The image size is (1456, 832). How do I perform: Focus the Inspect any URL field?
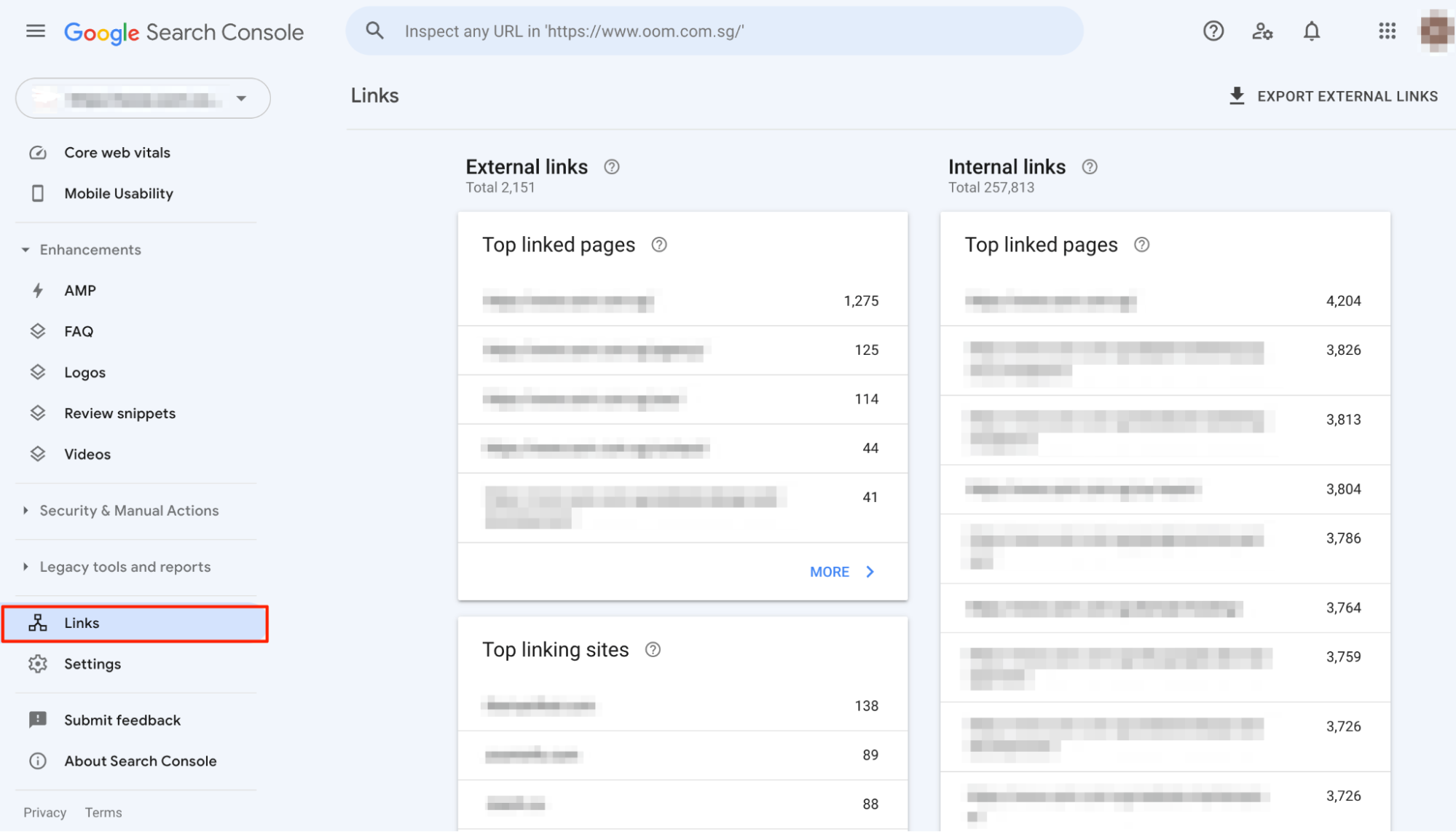point(714,31)
